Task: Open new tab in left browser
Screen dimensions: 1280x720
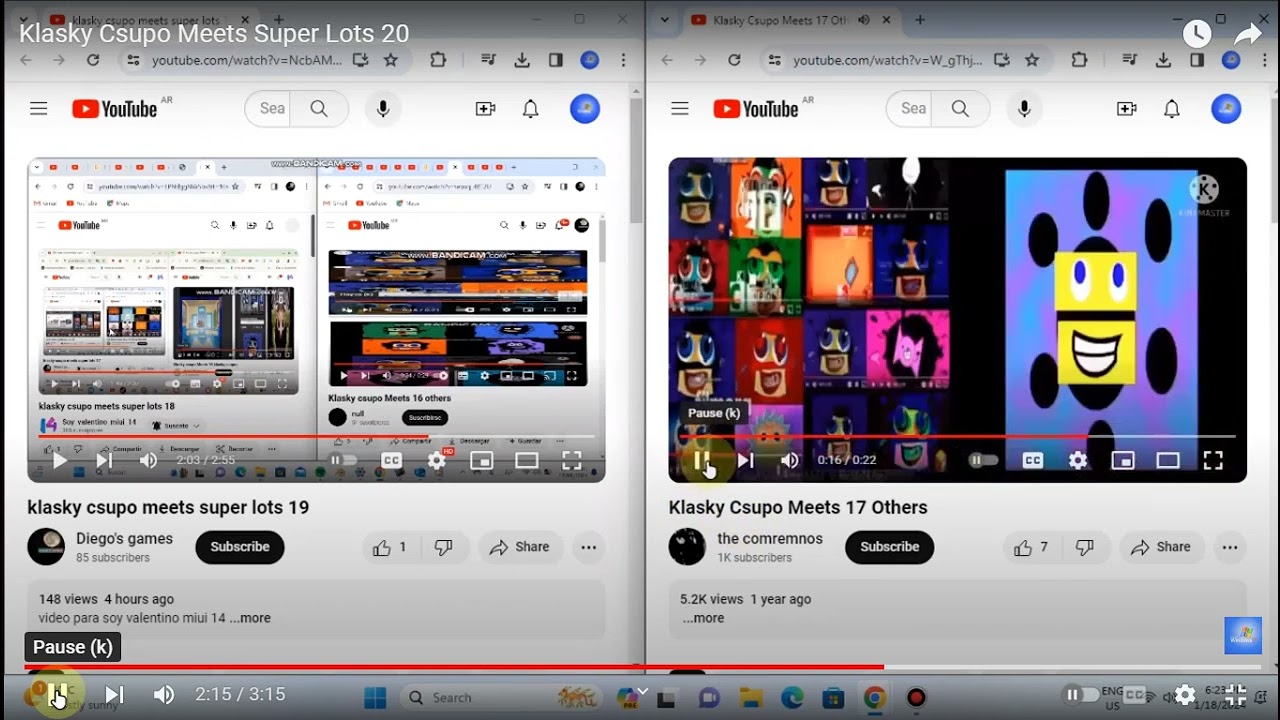Action: (x=279, y=20)
